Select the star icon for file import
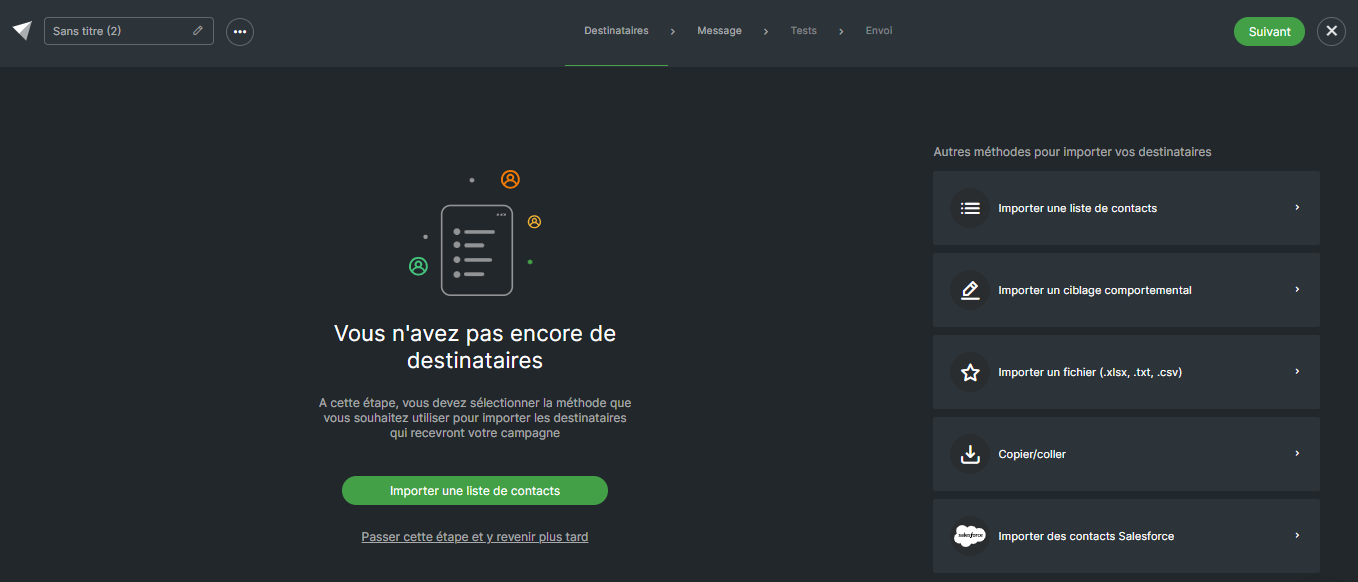 pos(969,371)
